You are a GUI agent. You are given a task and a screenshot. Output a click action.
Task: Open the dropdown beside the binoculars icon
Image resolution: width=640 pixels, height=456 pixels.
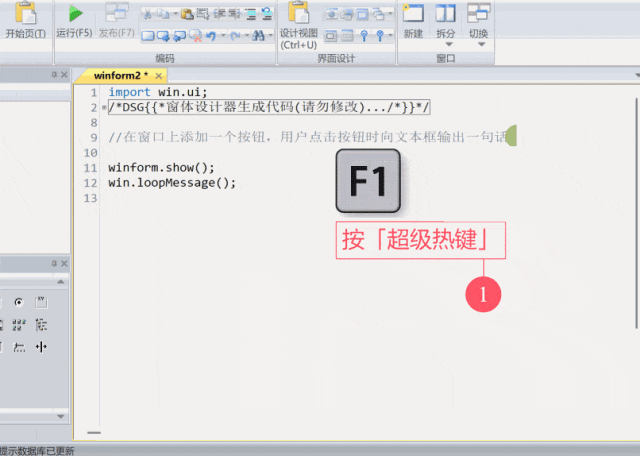tap(271, 36)
